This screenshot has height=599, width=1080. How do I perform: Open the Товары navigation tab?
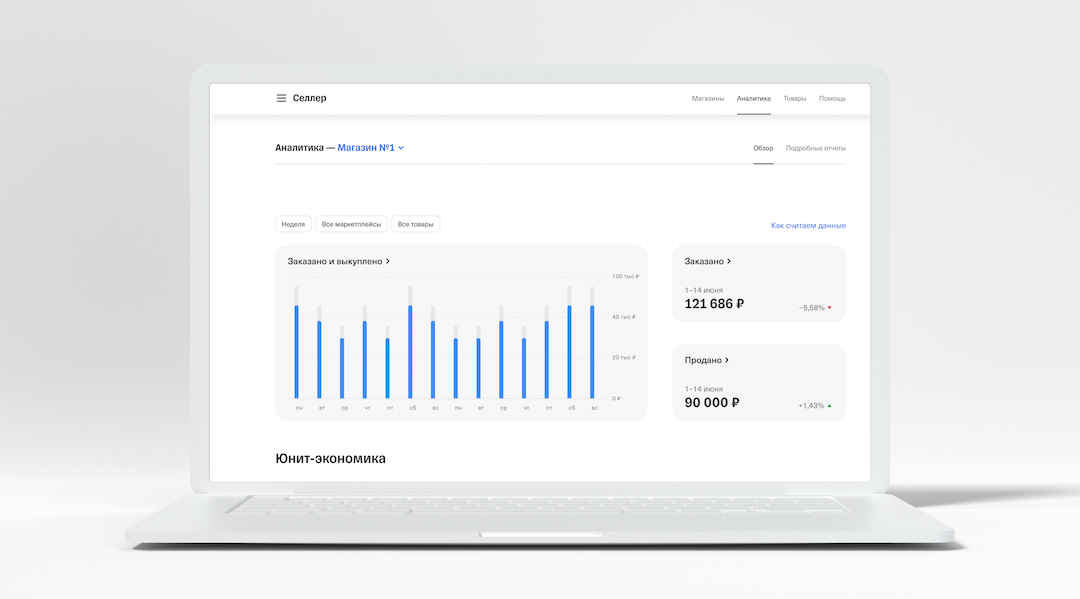pos(794,99)
